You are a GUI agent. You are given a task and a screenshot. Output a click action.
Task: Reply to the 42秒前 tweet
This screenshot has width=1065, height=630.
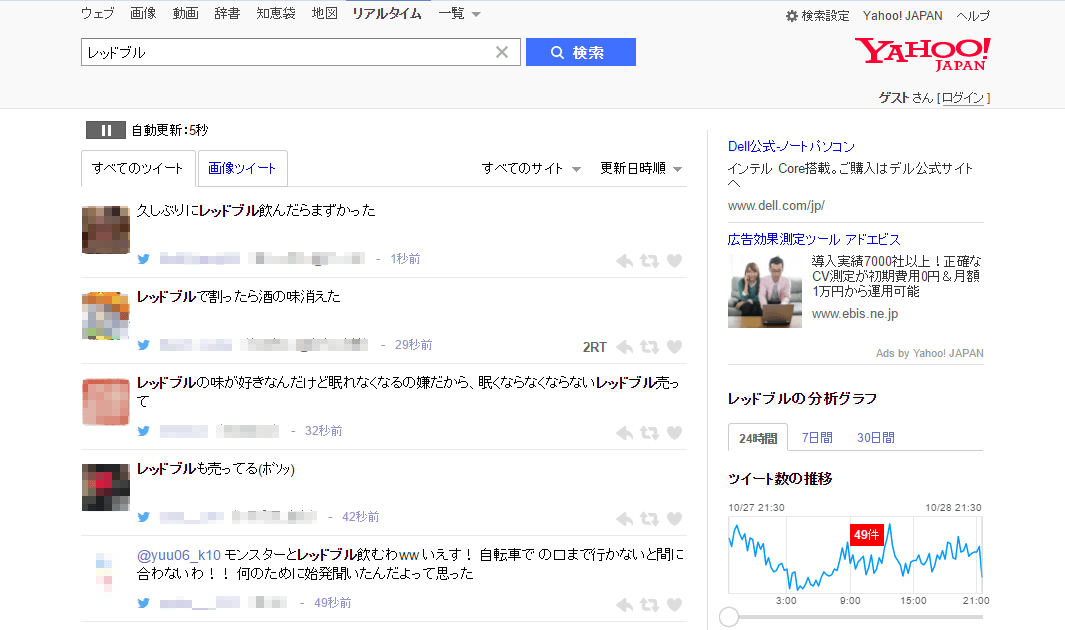pyautogui.click(x=625, y=519)
